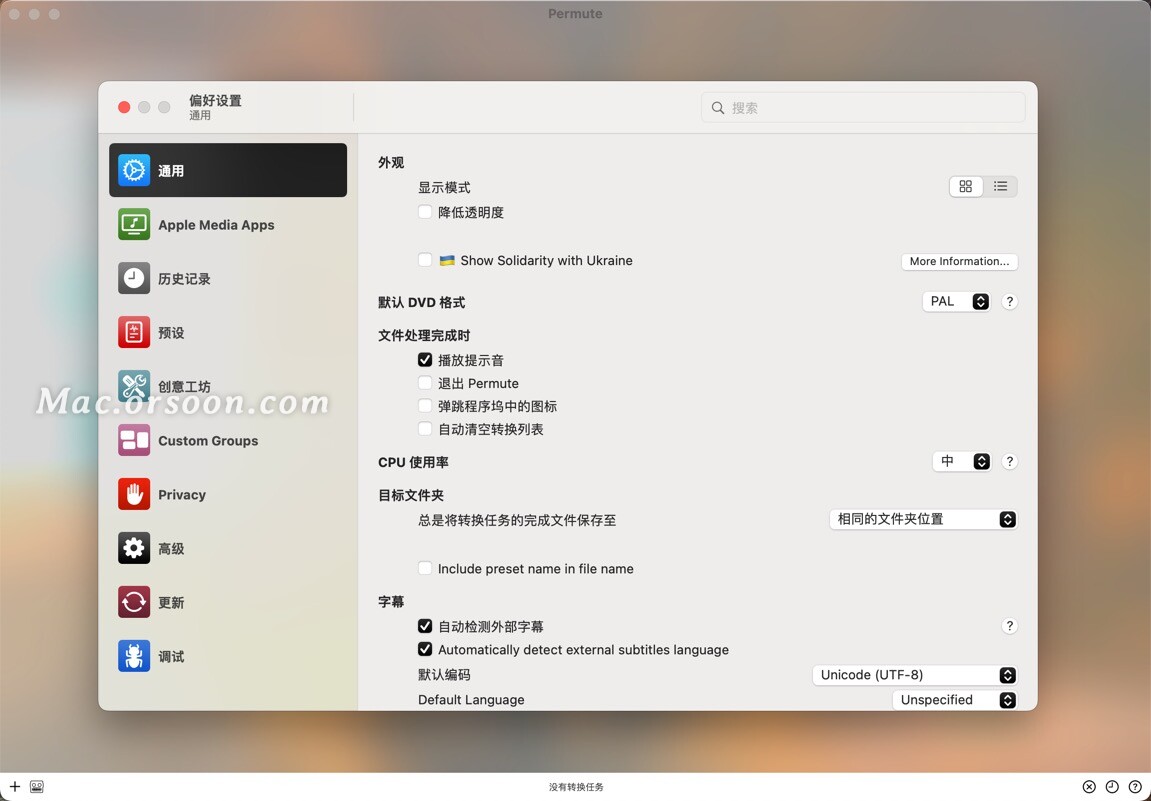Image resolution: width=1151 pixels, height=801 pixels.
Task: Click the 目标文件夹 heading
Action: pyautogui.click(x=411, y=495)
